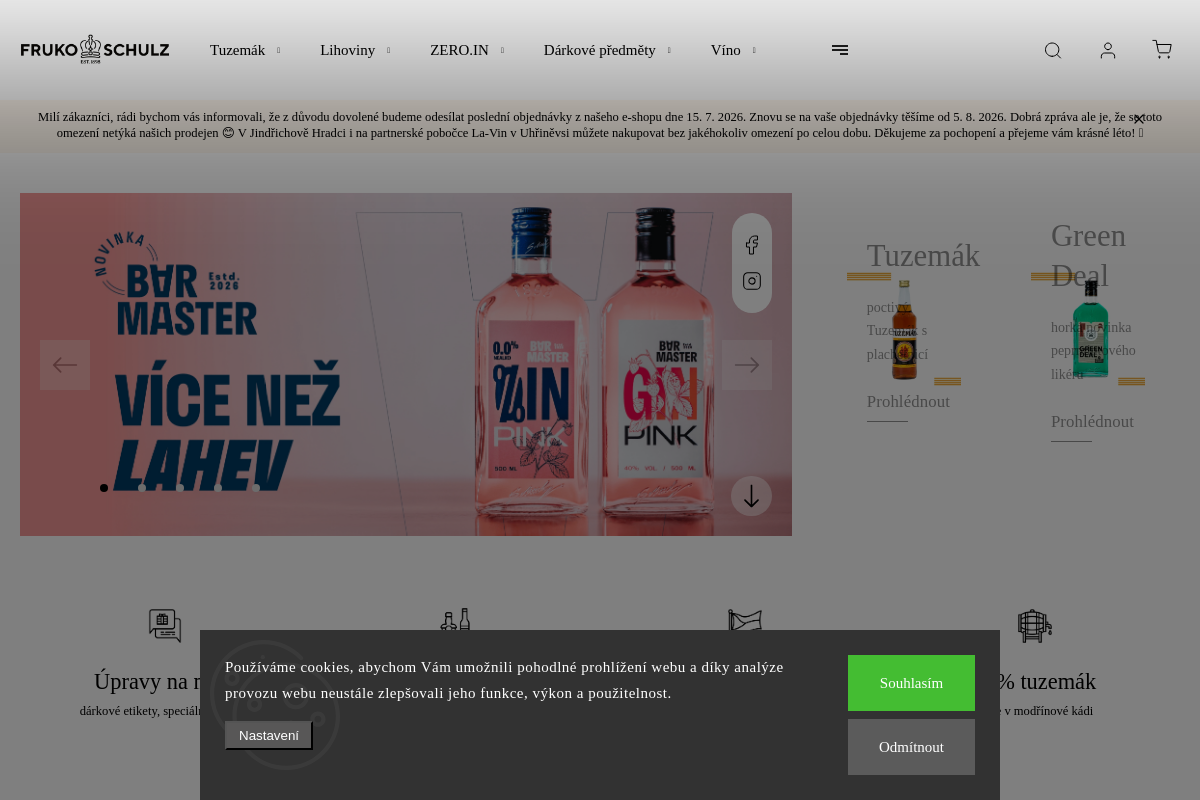Open cookie Nastavení settings
1200x800 pixels.
269,735
